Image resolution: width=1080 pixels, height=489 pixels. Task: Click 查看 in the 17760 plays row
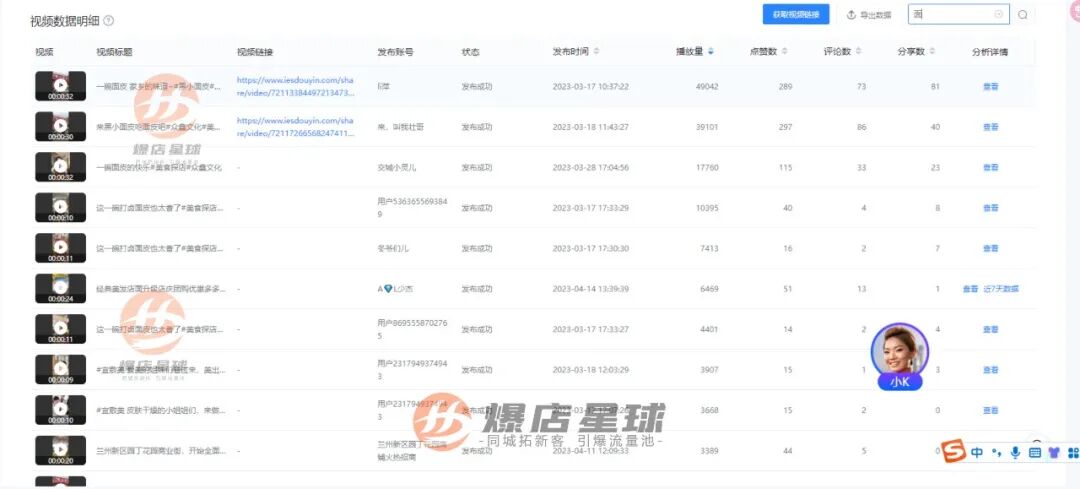(990, 168)
